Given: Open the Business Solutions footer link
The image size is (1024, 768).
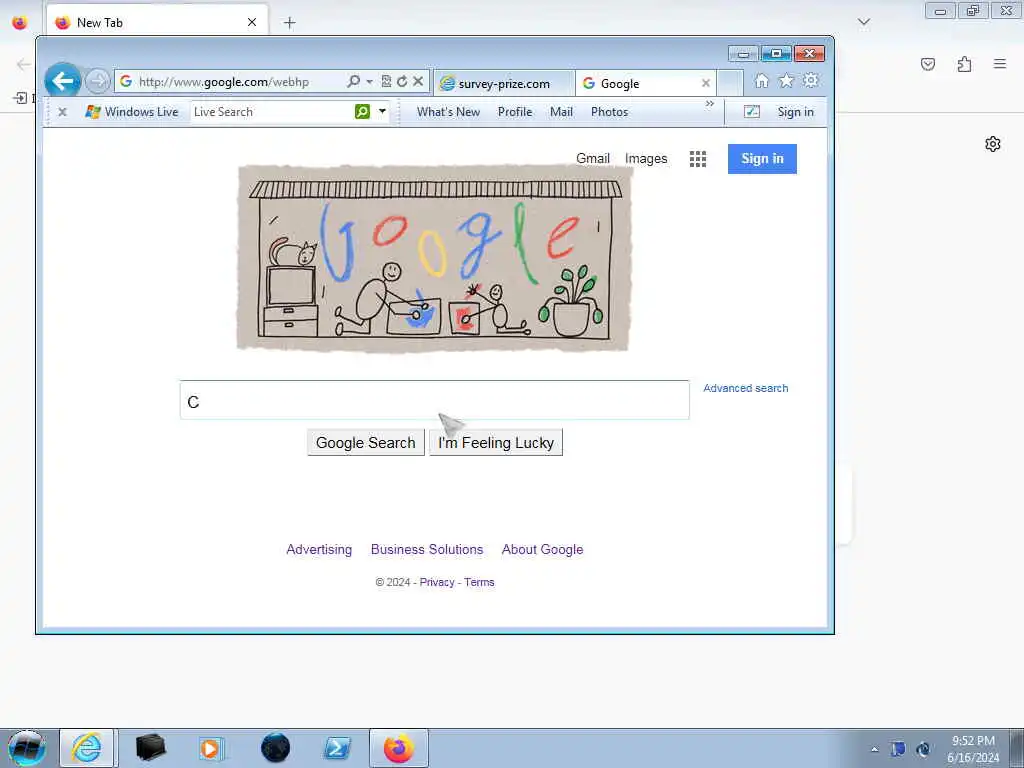Looking at the screenshot, I should click(427, 549).
